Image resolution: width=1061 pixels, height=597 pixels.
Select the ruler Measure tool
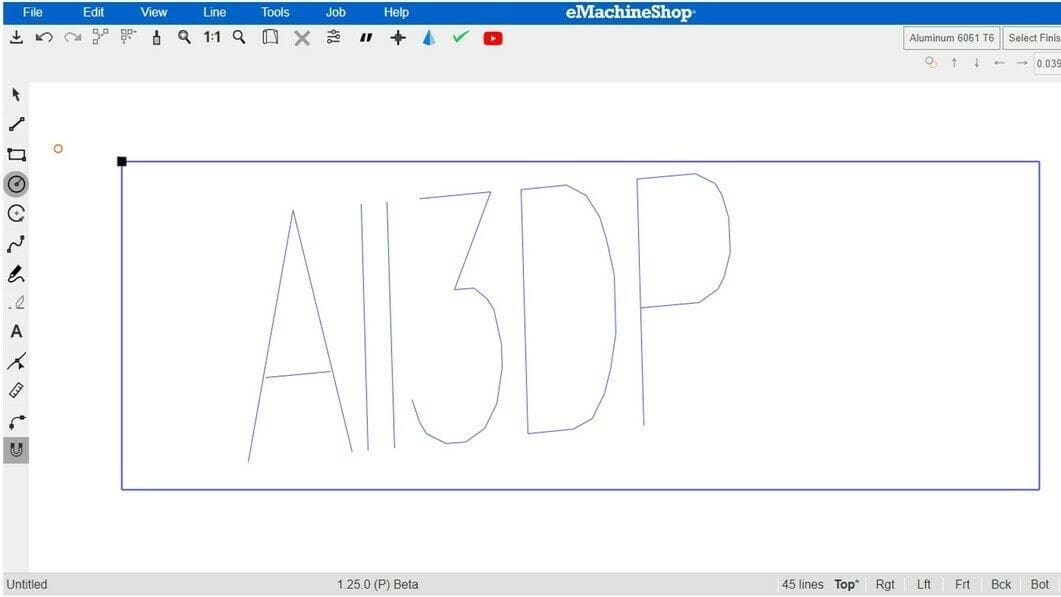(16, 391)
